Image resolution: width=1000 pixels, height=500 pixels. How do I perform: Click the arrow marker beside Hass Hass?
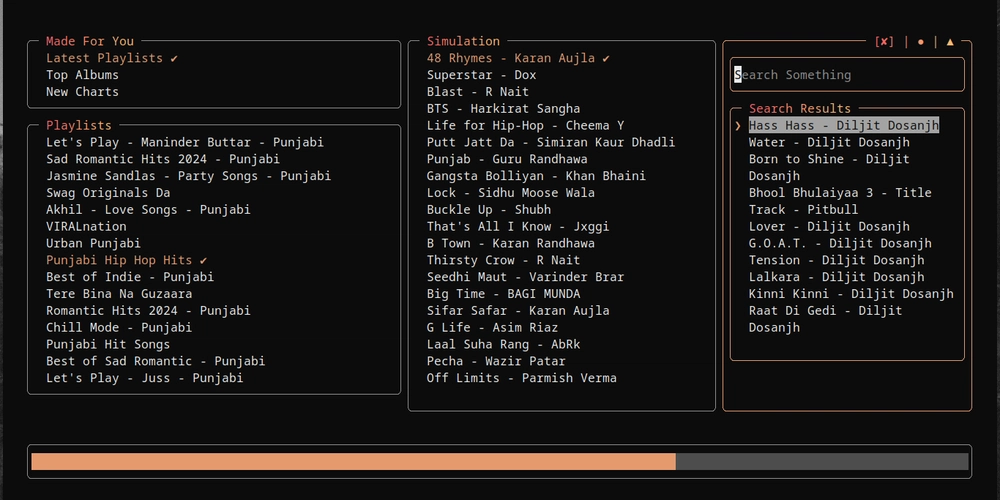click(x=738, y=126)
